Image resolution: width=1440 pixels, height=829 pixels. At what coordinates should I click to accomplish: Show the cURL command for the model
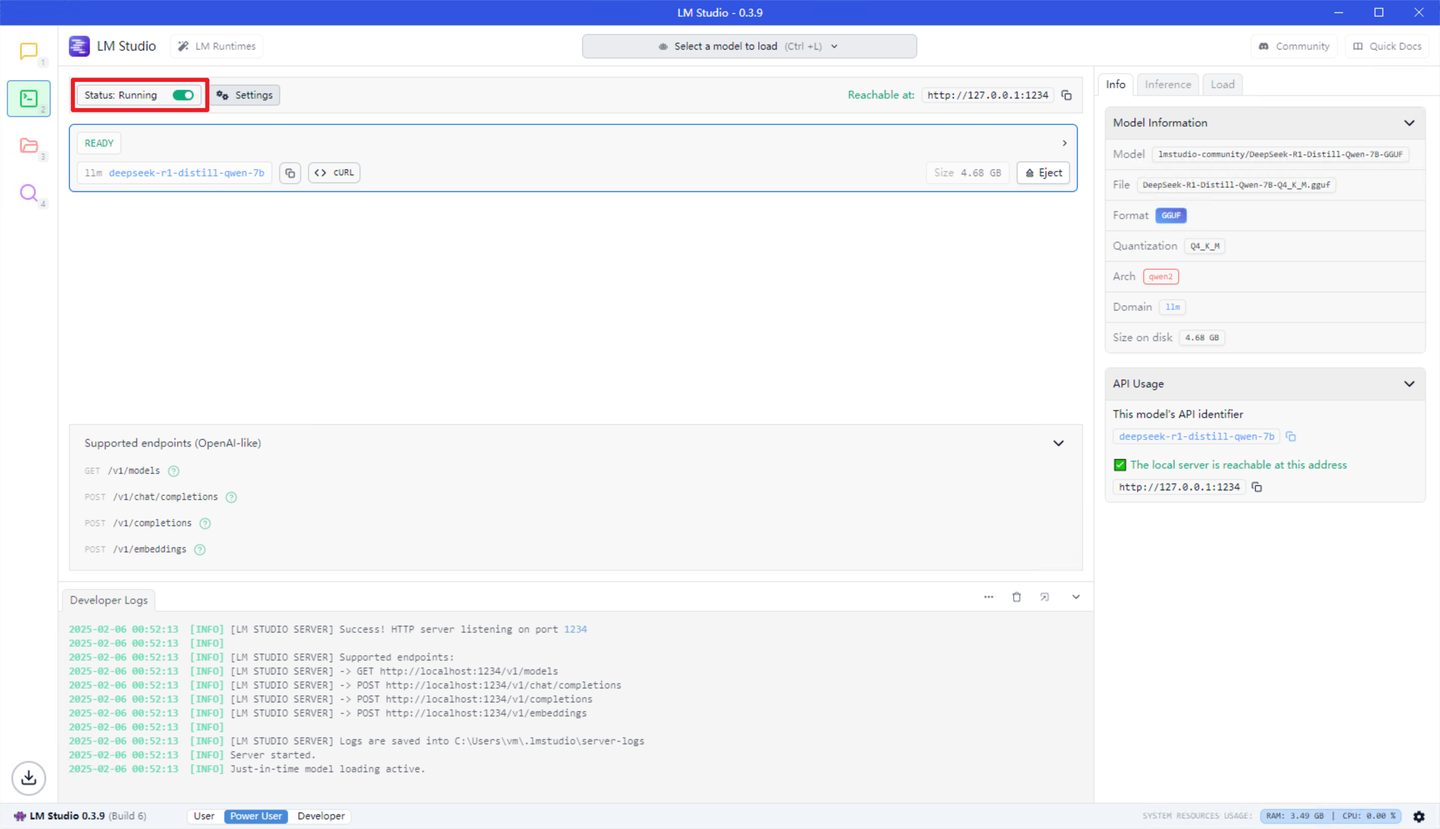(334, 173)
